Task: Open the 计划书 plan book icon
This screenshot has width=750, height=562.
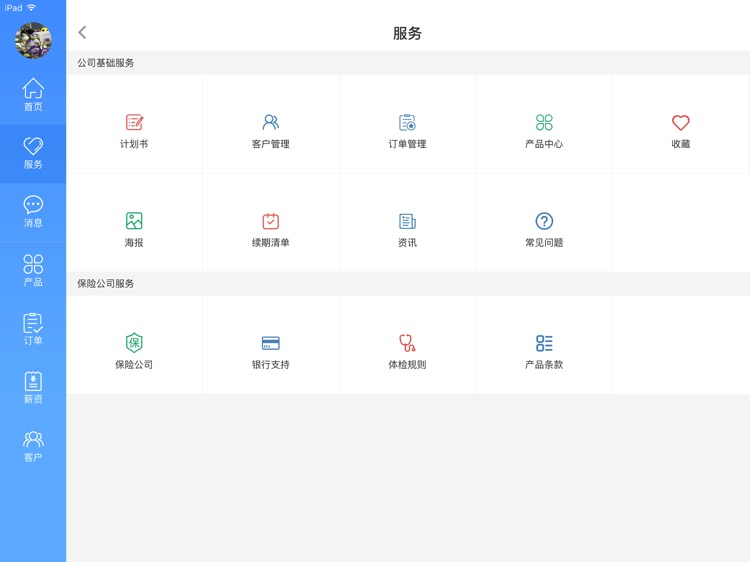Action: 134,122
